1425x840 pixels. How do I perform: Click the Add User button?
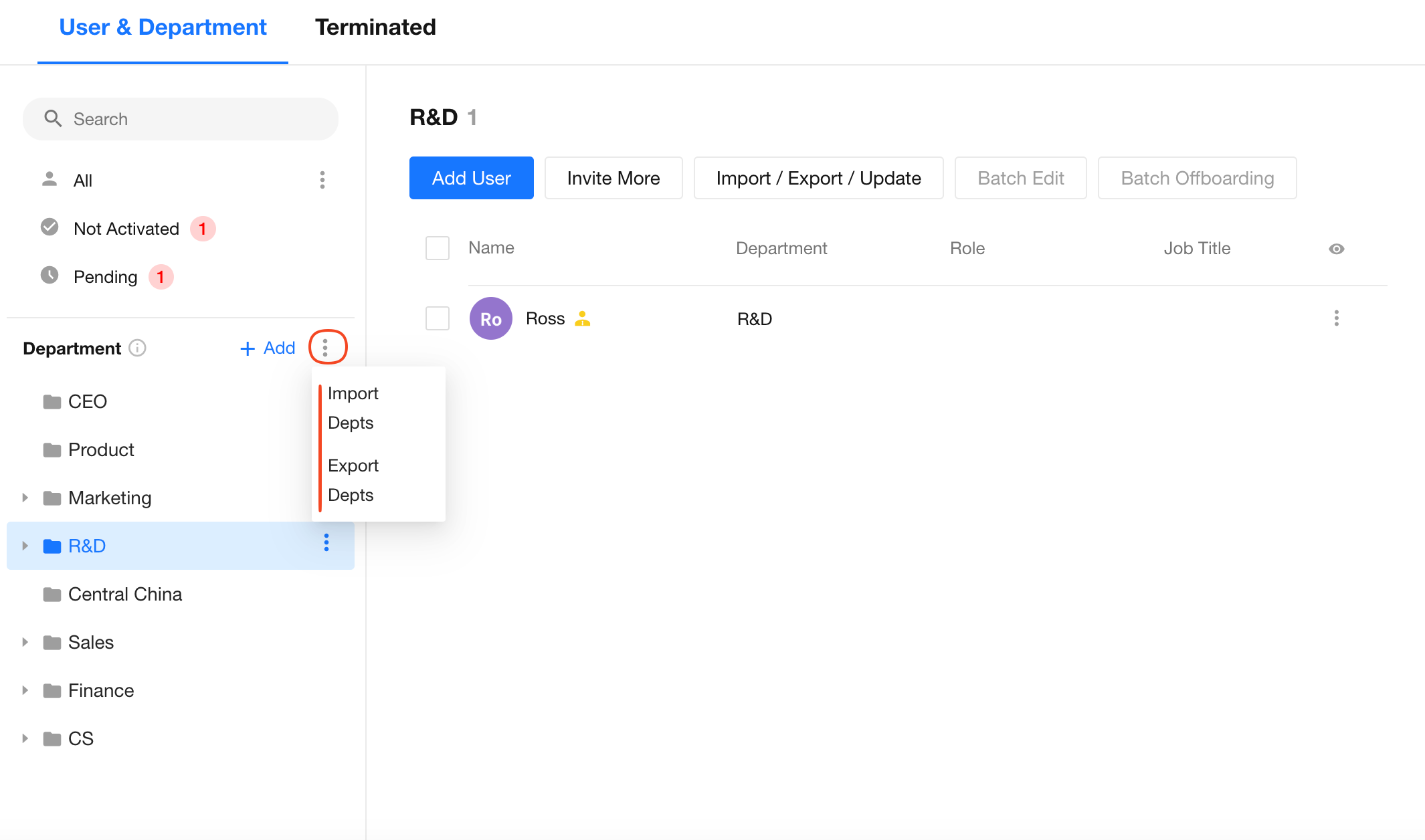click(x=471, y=178)
